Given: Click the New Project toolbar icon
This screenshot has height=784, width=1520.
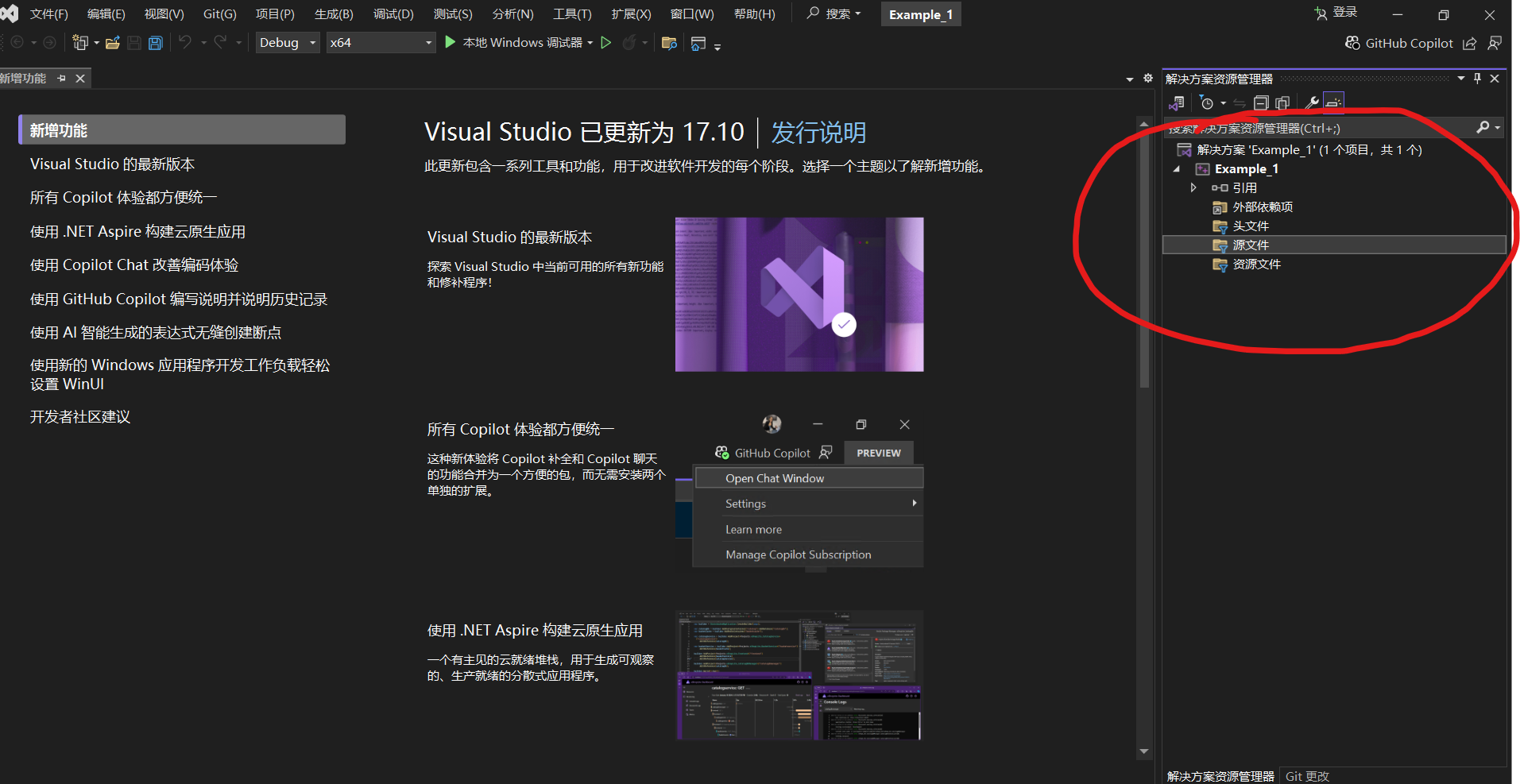Looking at the screenshot, I should [79, 43].
